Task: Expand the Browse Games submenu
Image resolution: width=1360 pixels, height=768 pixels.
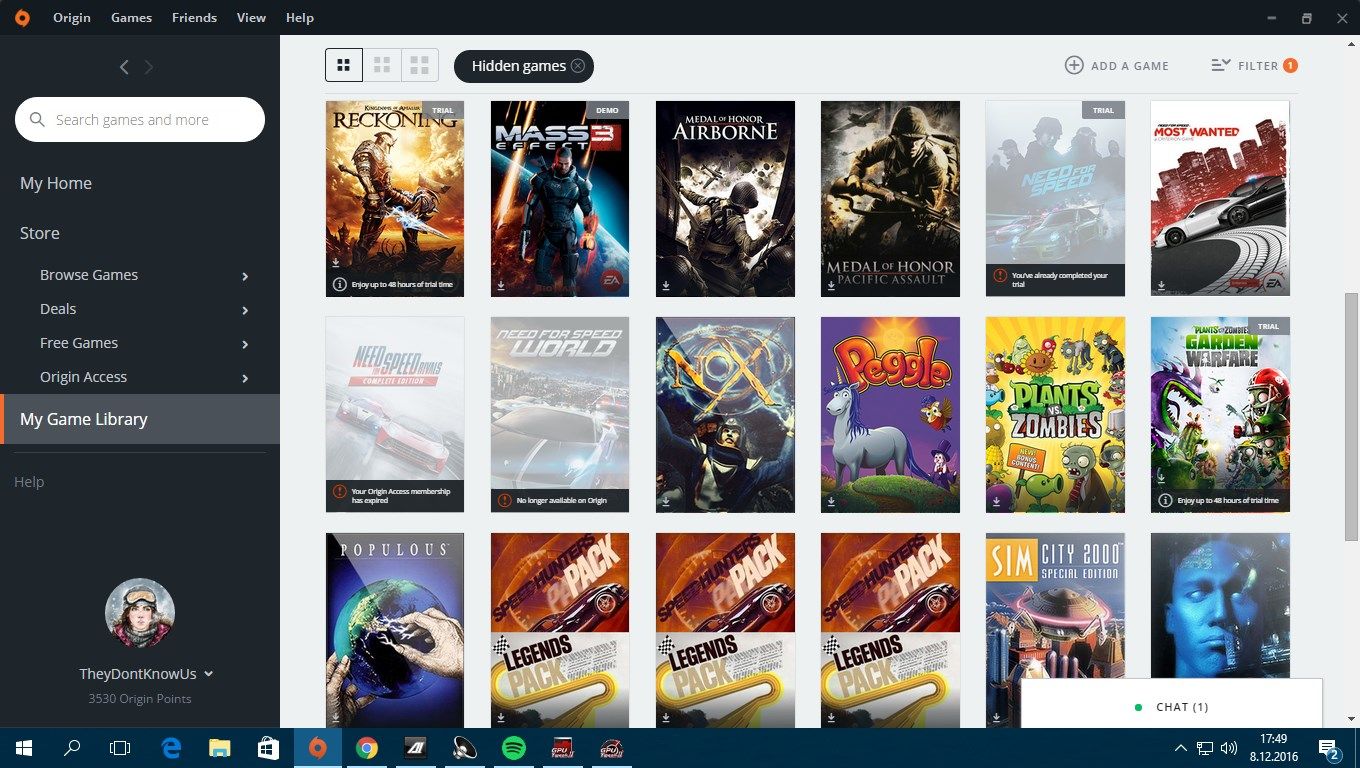Action: coord(245,276)
